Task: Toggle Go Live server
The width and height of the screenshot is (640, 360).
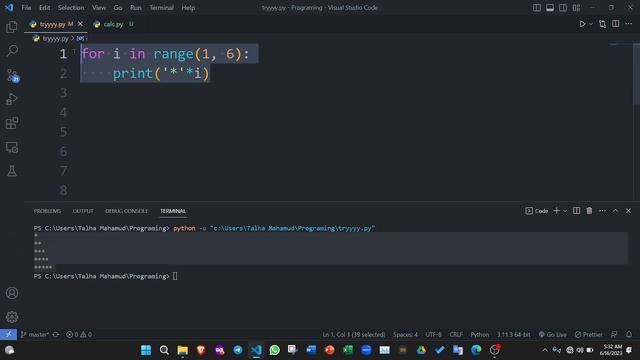Action: pyautogui.click(x=553, y=334)
